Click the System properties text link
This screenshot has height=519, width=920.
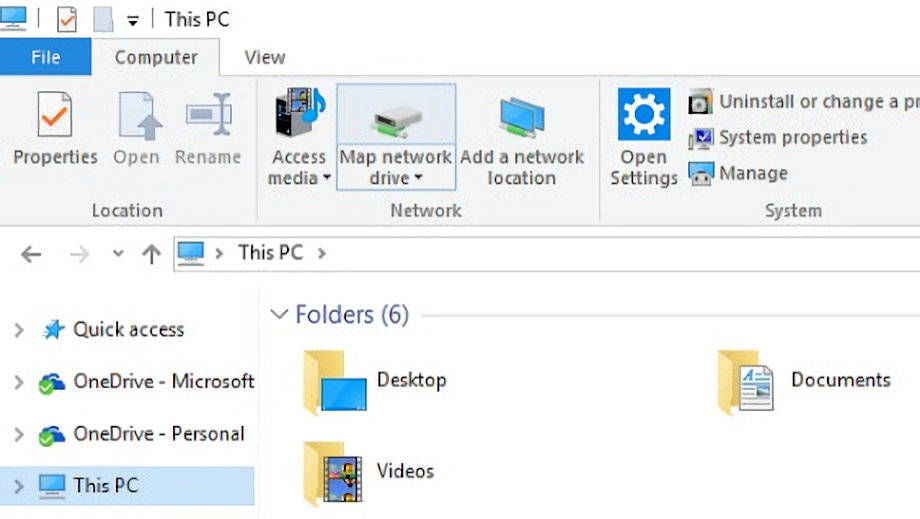[x=793, y=138]
